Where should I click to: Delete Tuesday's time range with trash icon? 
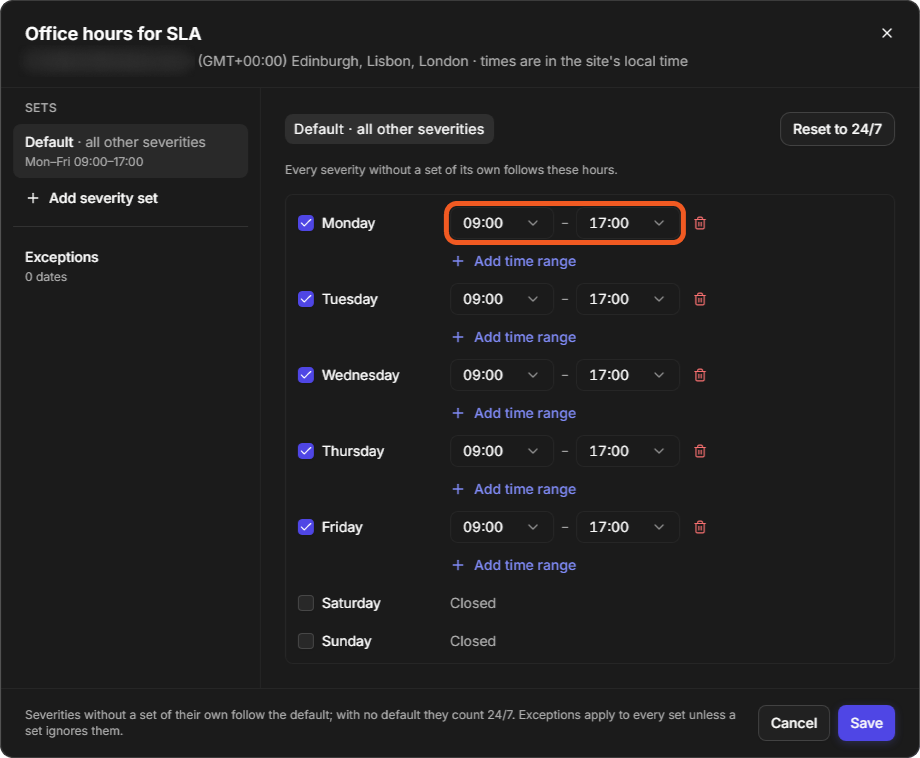(700, 299)
